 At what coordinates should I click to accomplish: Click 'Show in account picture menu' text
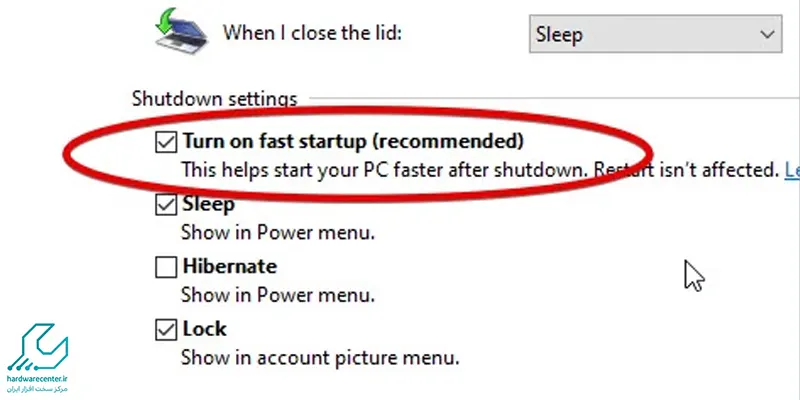click(320, 356)
